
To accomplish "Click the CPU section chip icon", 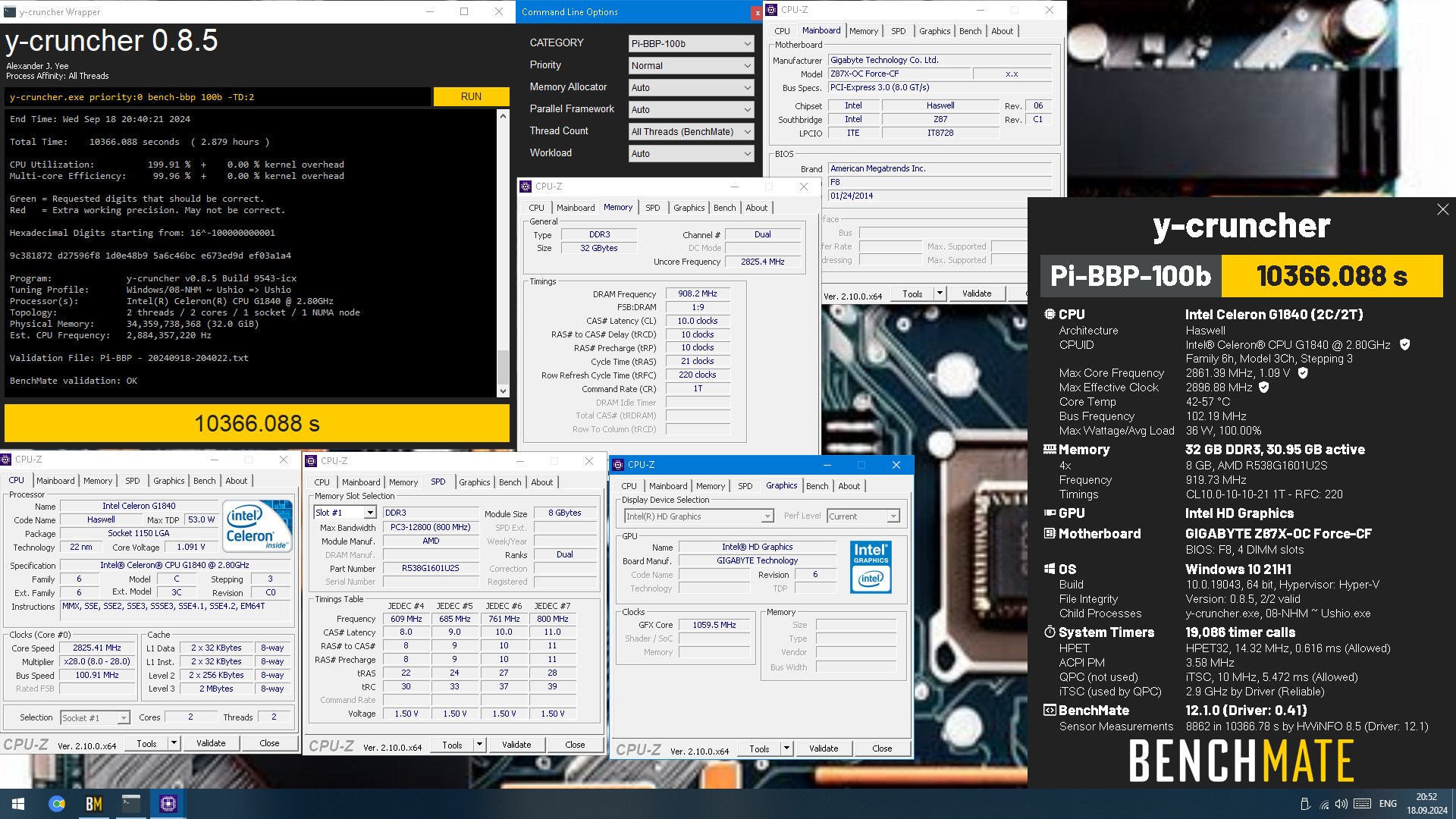I will click(x=1050, y=314).
